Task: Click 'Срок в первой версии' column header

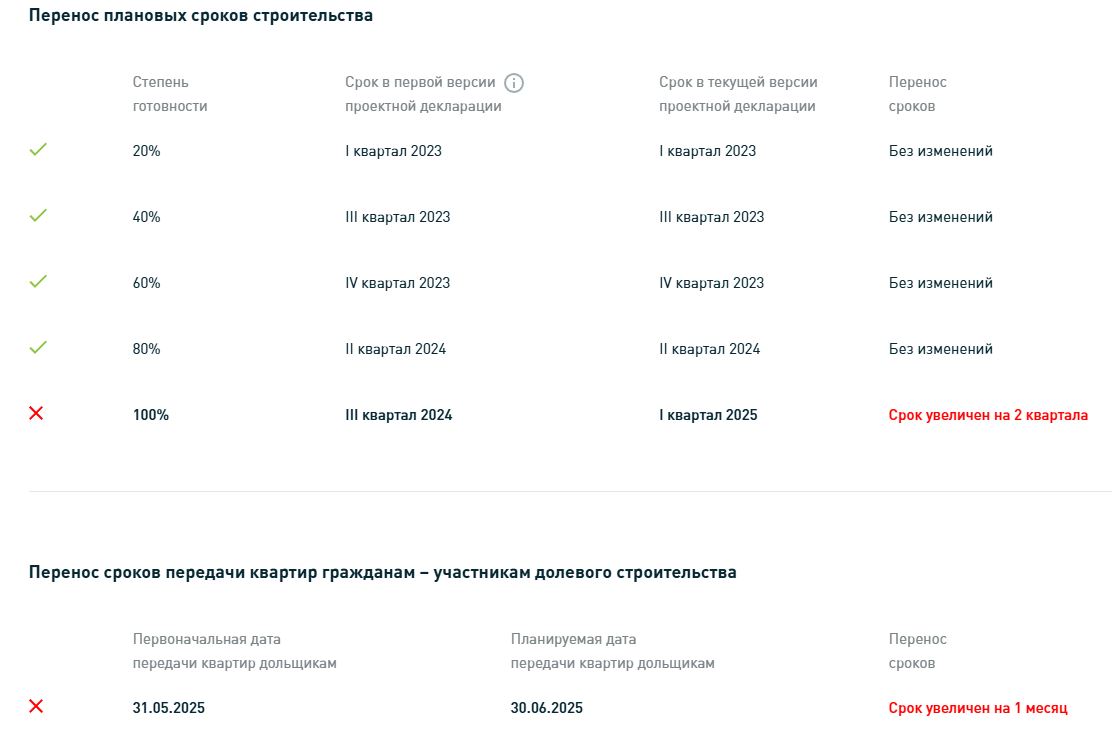Action: click(423, 94)
